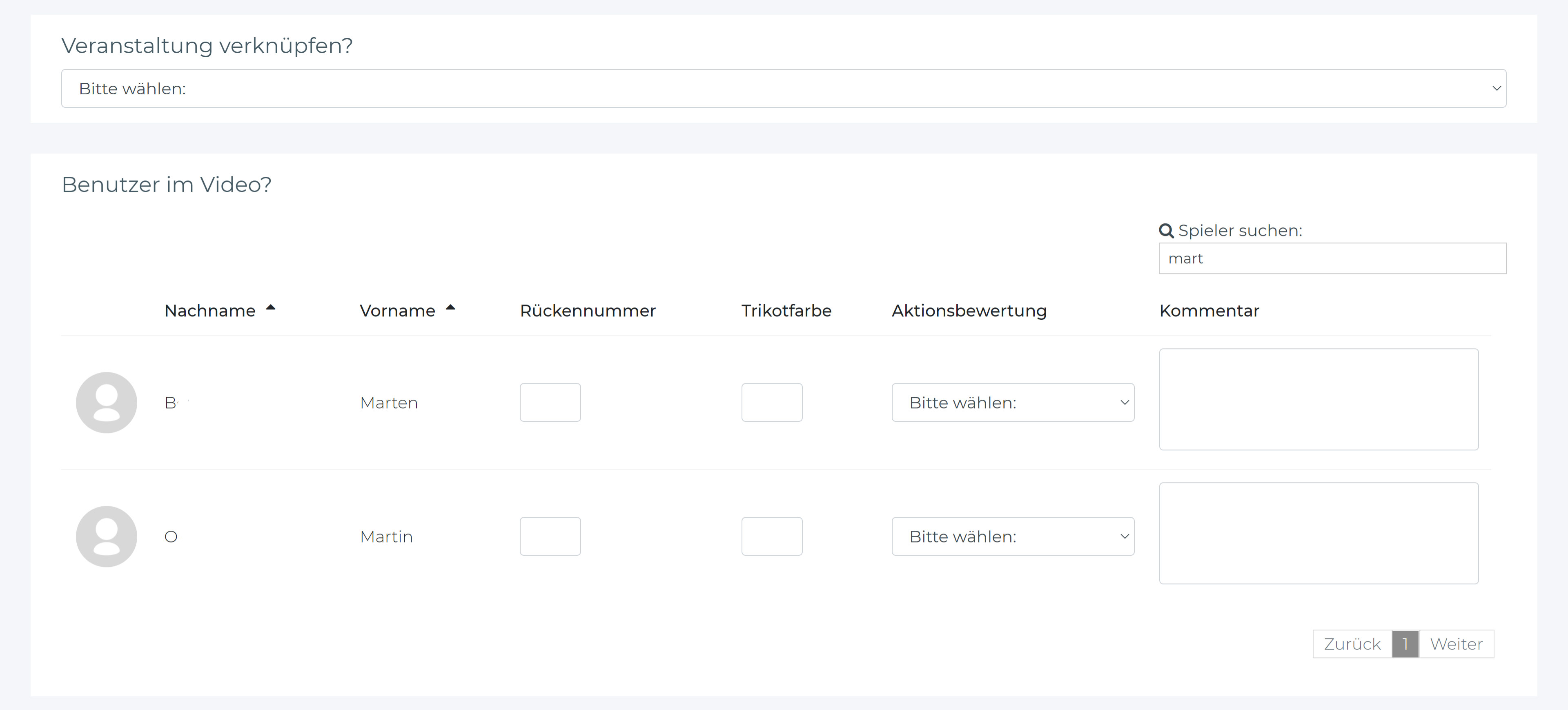This screenshot has height=710, width=1568.
Task: Click Rückennummer field for Martin
Action: (550, 536)
